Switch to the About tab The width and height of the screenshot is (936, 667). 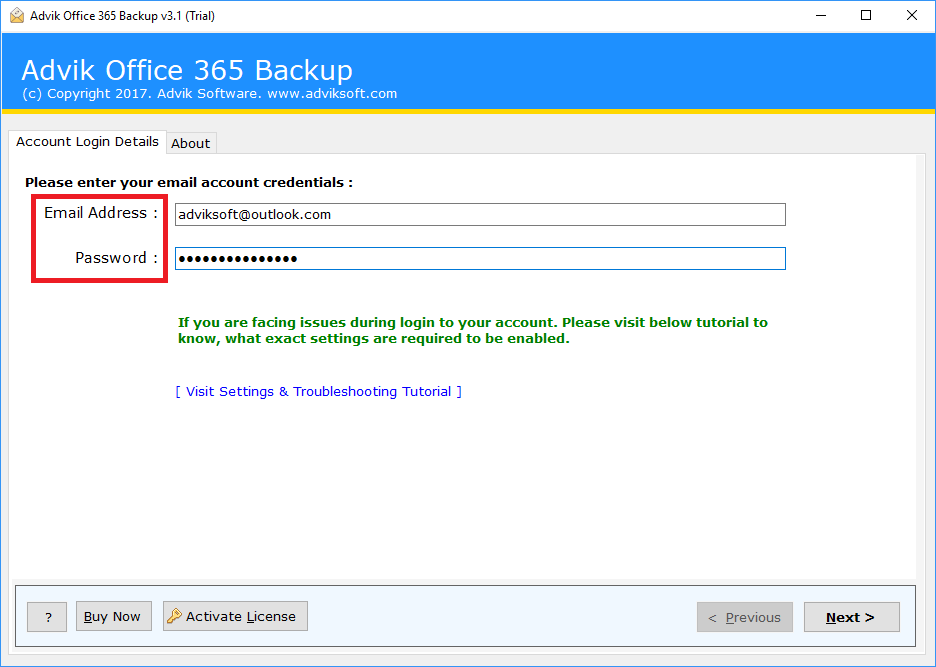pos(190,143)
